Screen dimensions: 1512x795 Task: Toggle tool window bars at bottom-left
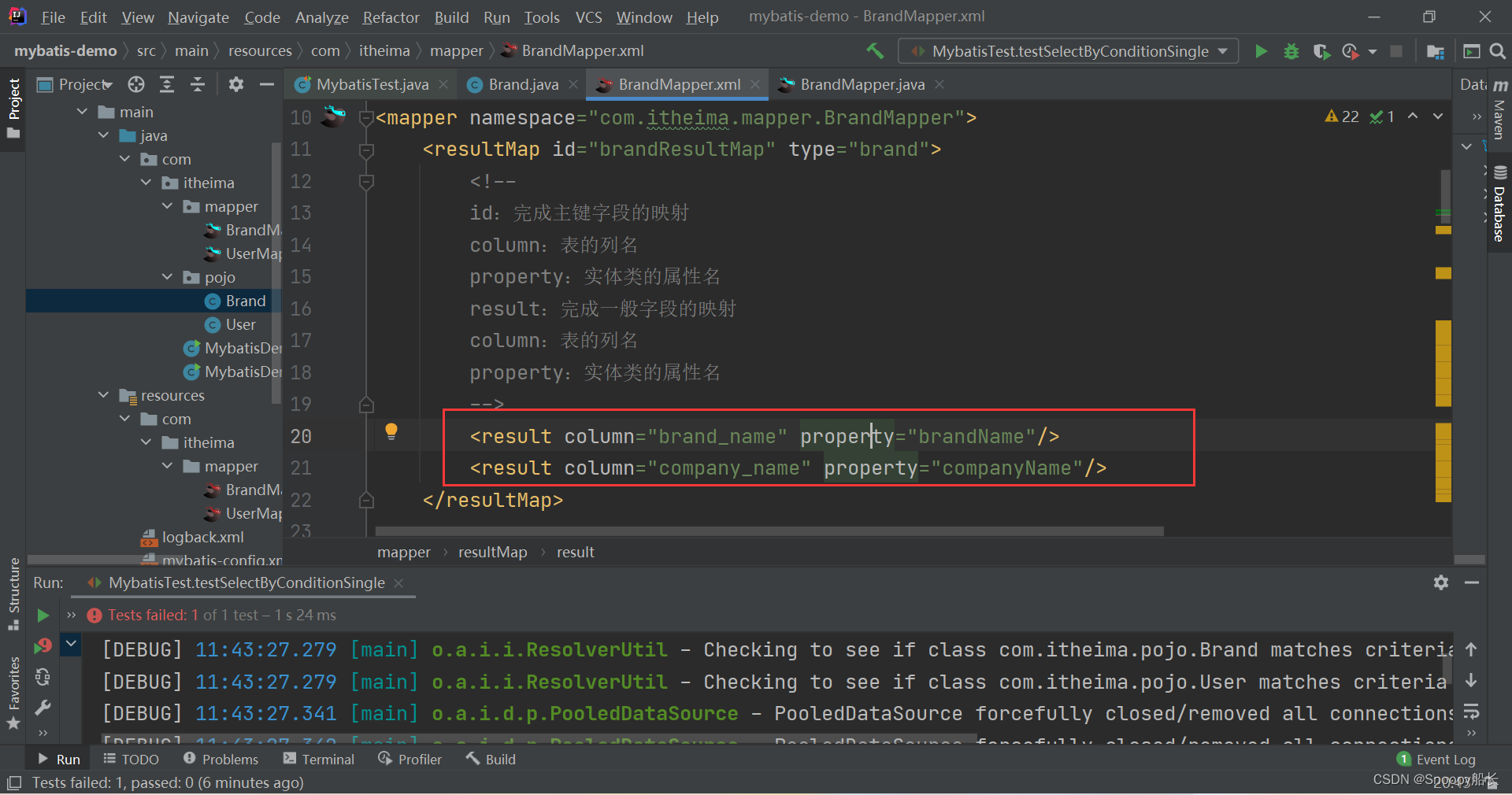coord(13,783)
